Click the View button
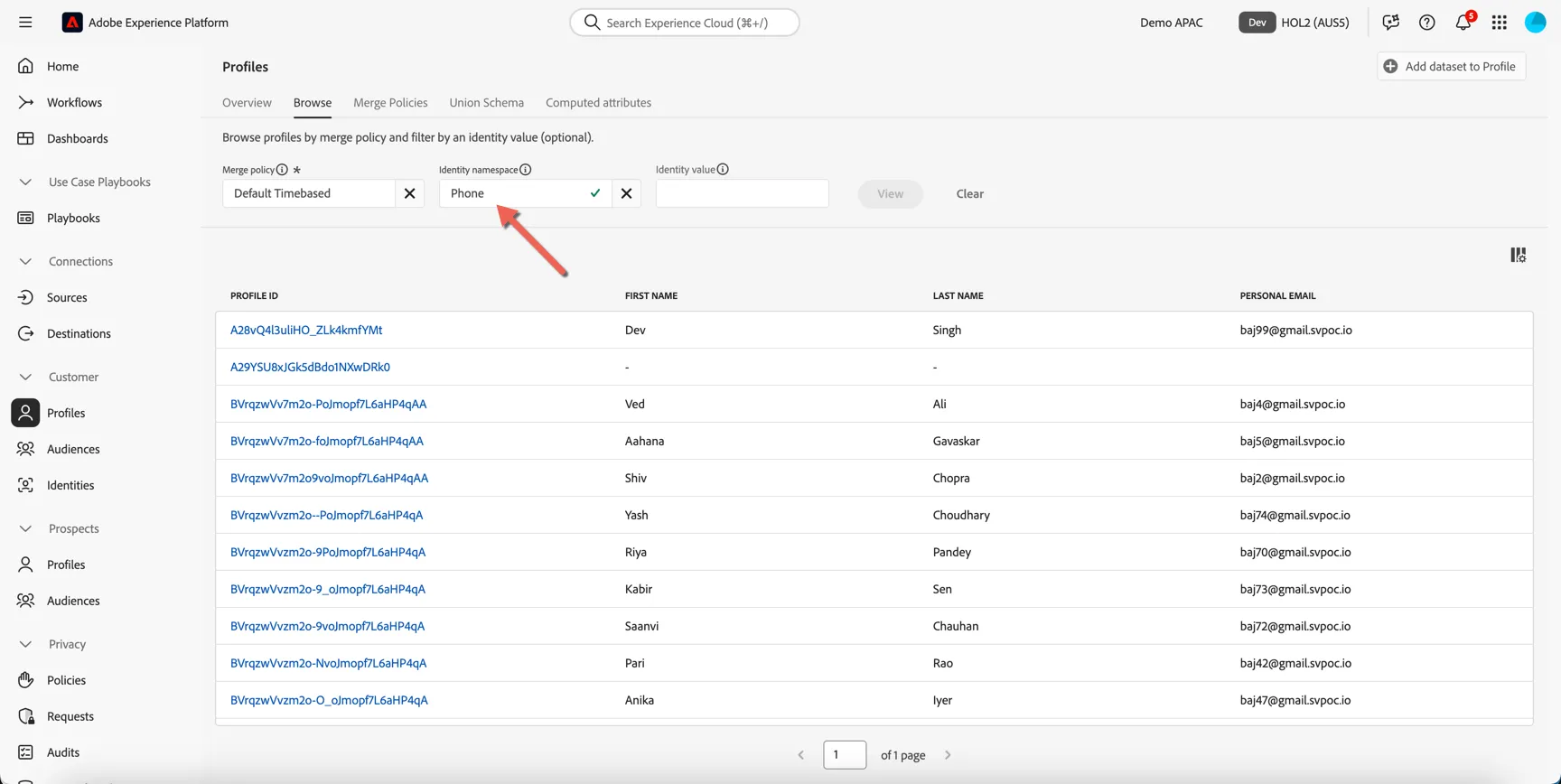1561x784 pixels. (x=891, y=194)
